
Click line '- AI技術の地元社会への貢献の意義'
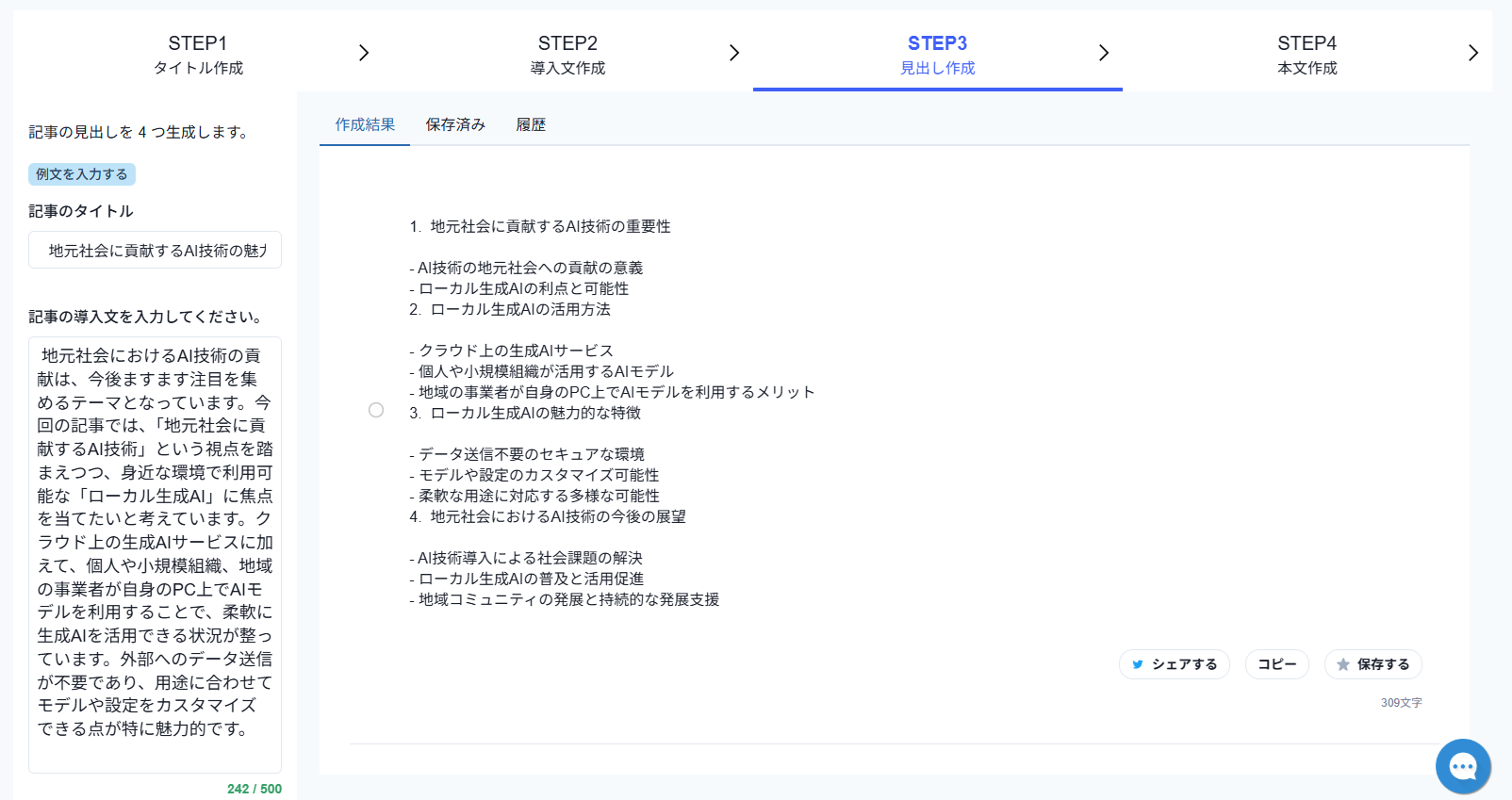[x=526, y=268]
